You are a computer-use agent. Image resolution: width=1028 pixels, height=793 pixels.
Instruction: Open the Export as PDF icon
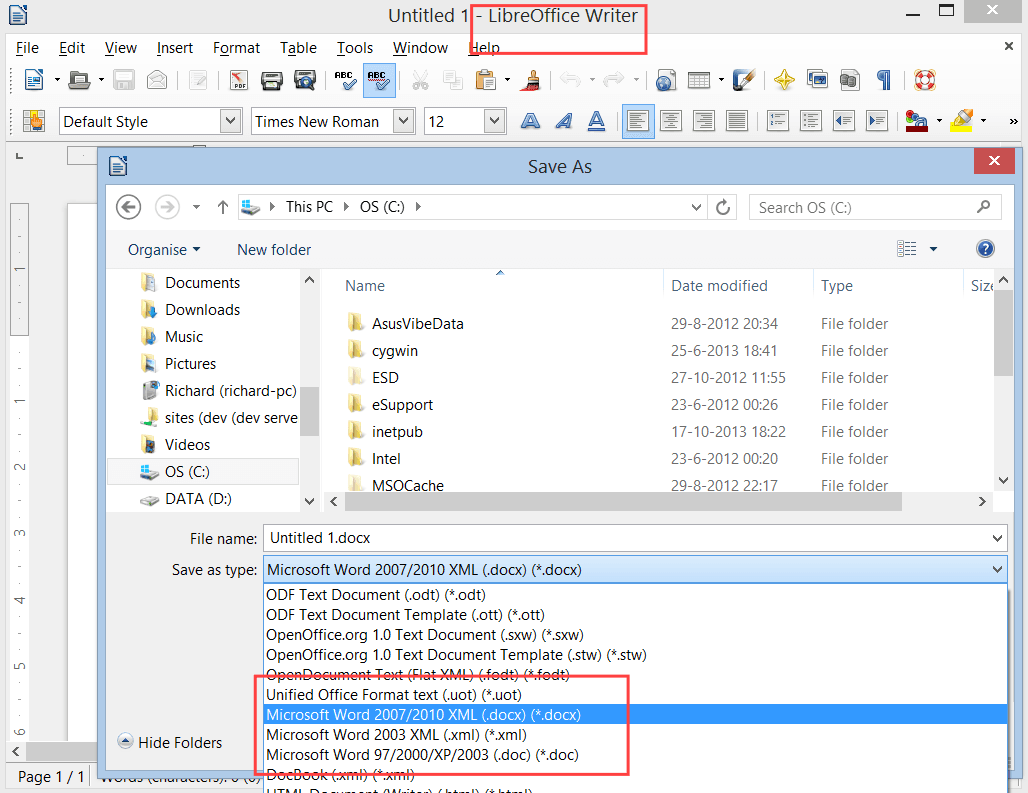(237, 79)
